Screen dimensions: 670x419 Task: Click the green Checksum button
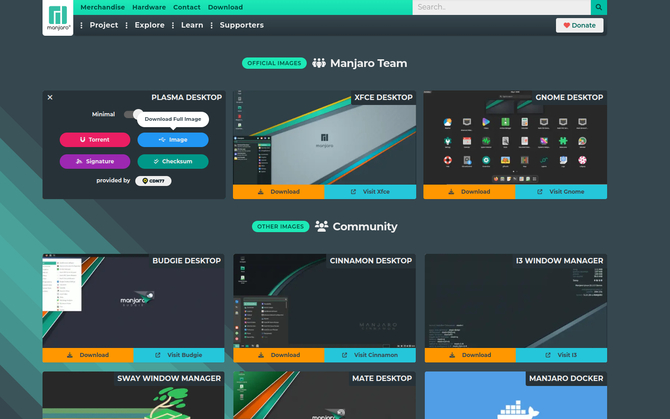tap(173, 161)
